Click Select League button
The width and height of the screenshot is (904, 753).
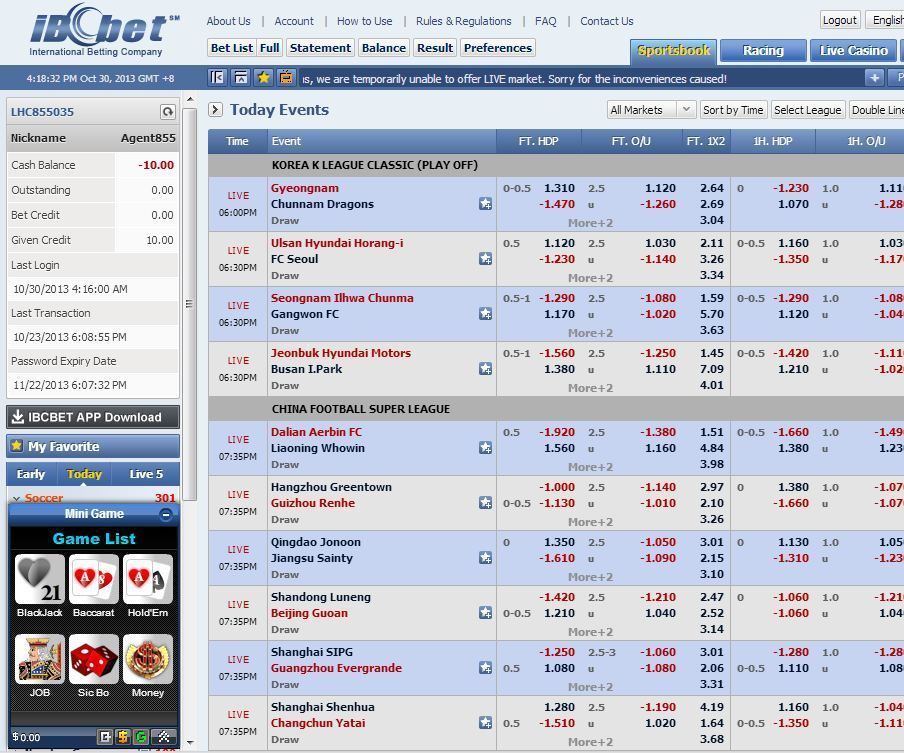pos(807,110)
